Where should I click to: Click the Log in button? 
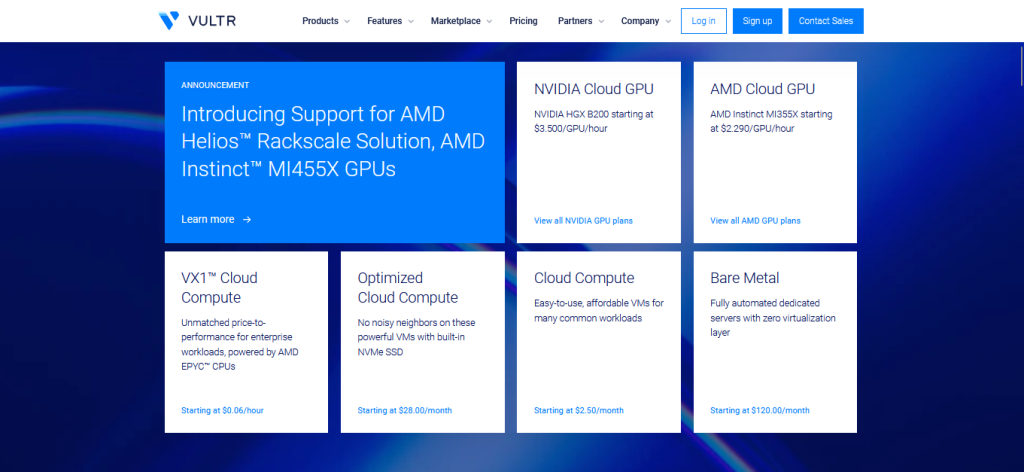[x=703, y=21]
